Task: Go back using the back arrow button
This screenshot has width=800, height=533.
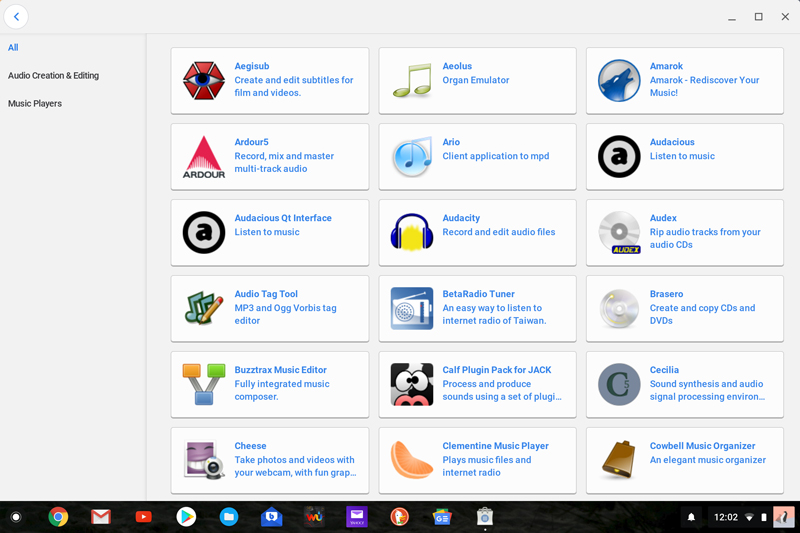Action: pyautogui.click(x=16, y=17)
